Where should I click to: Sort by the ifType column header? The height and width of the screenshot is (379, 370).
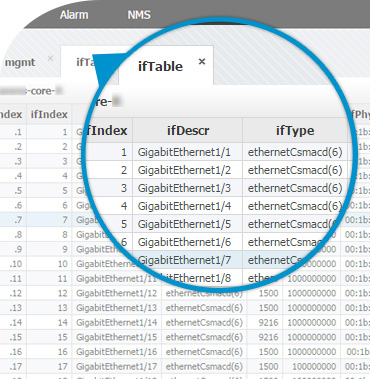pyautogui.click(x=295, y=130)
